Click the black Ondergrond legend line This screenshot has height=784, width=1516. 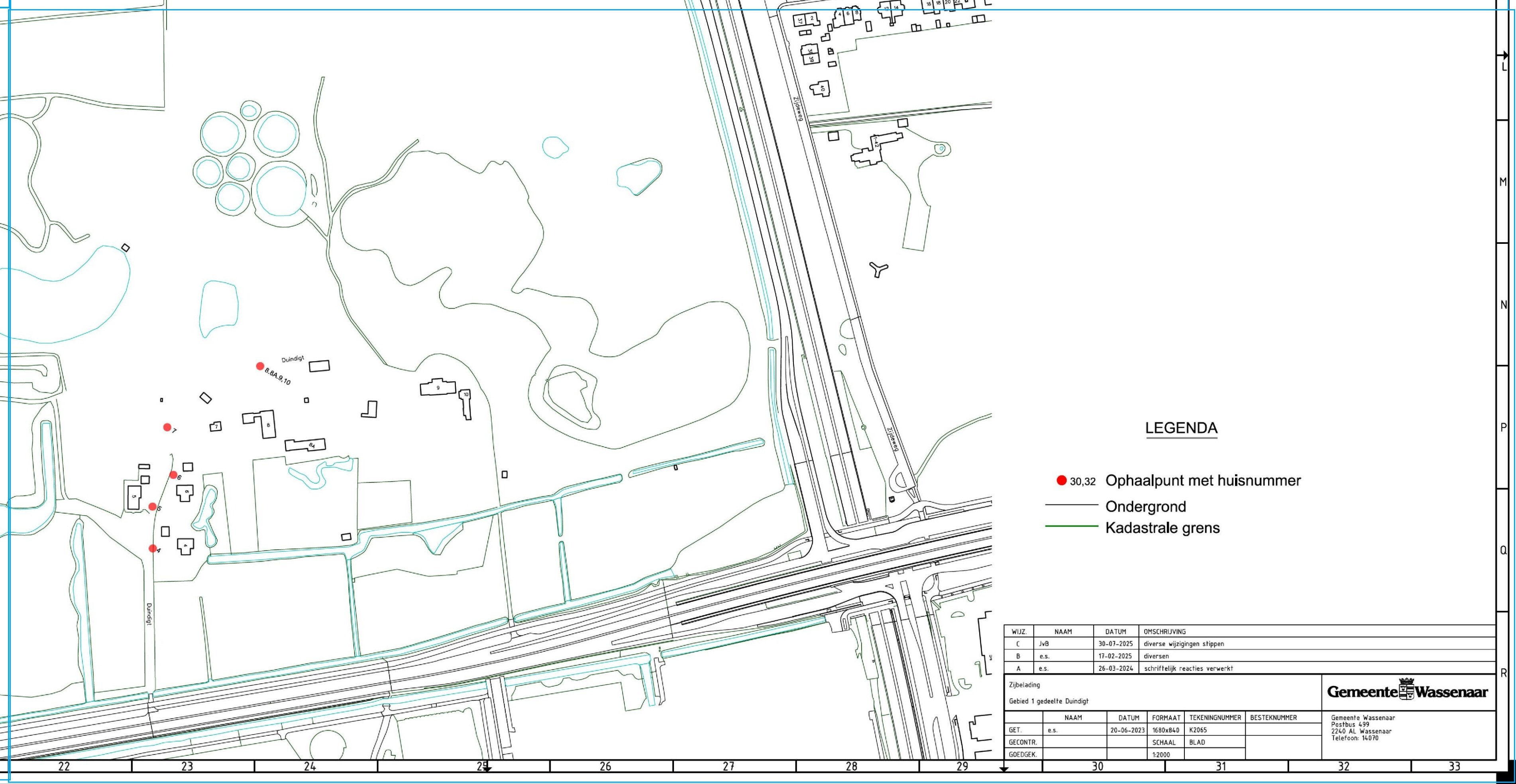coord(1072,505)
